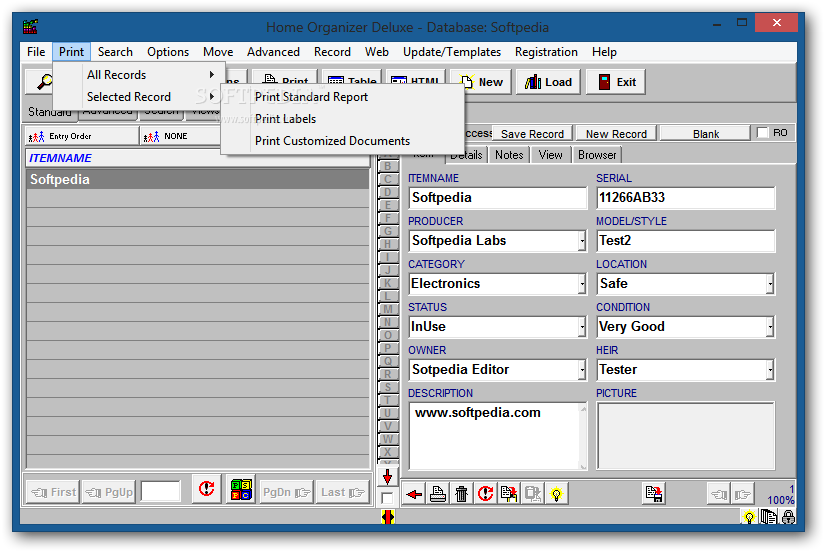Click the red refresh icon under the record list
Viewport: 825px width, 552px height.
point(207,489)
